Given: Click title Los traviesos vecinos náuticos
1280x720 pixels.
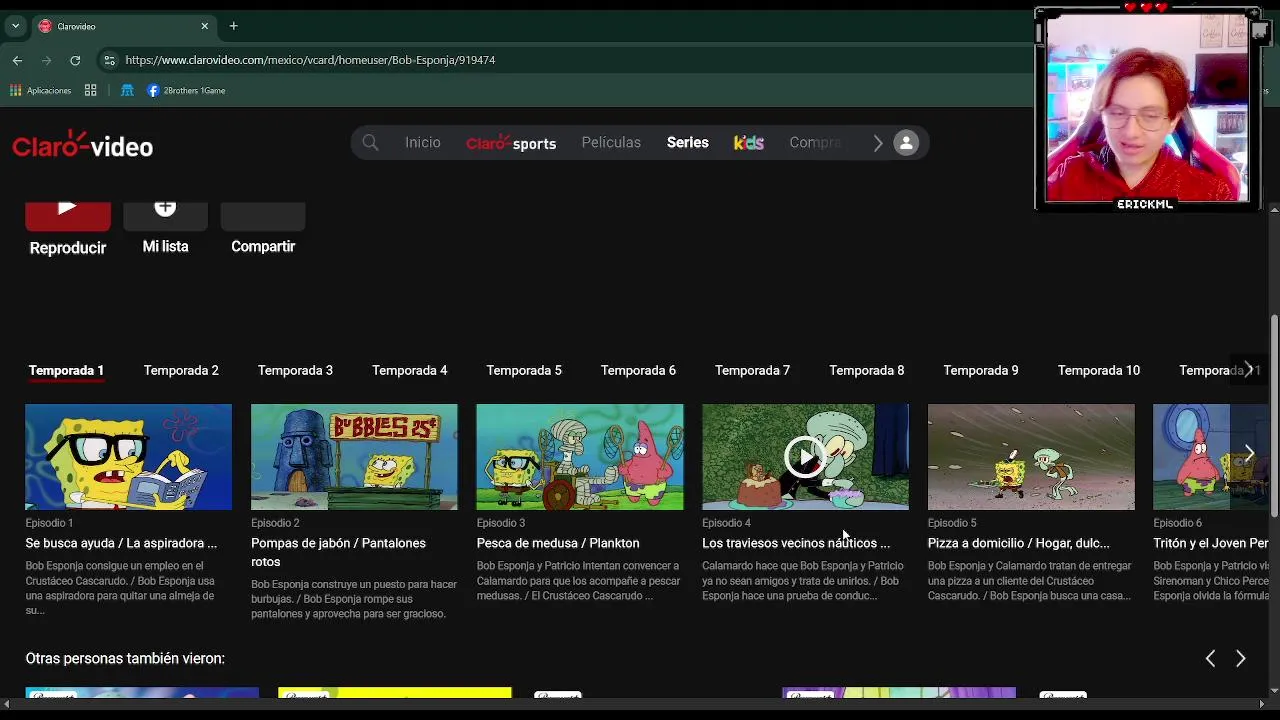Looking at the screenshot, I should [x=796, y=543].
